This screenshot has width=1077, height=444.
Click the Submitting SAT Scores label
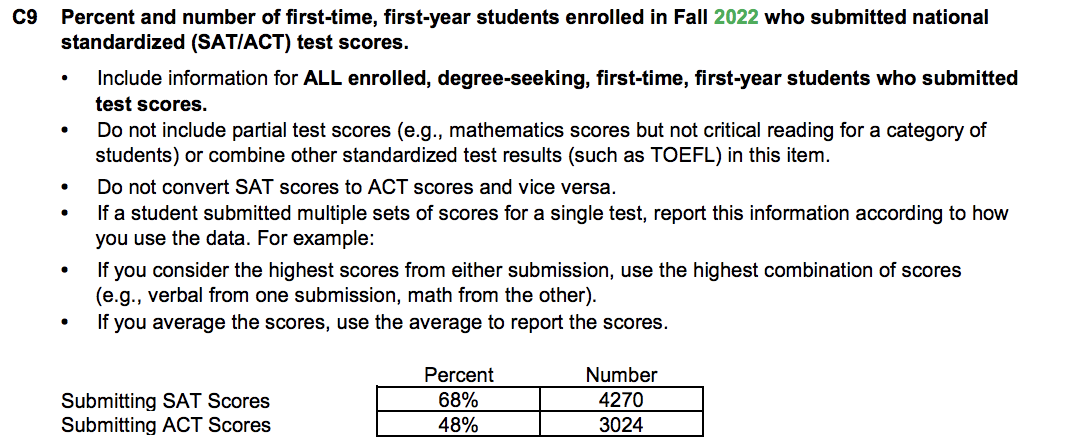pos(166,401)
